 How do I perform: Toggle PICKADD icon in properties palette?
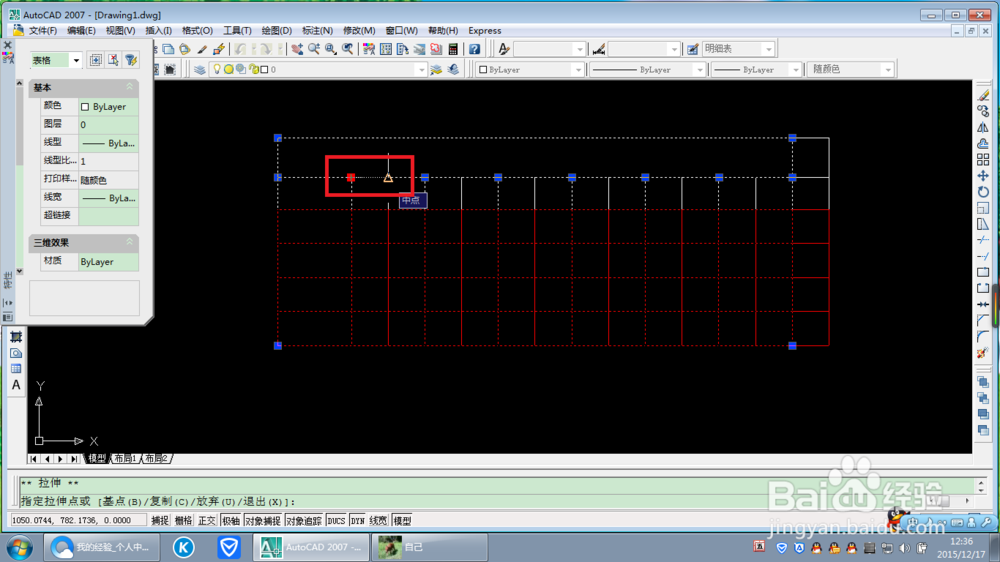point(96,60)
